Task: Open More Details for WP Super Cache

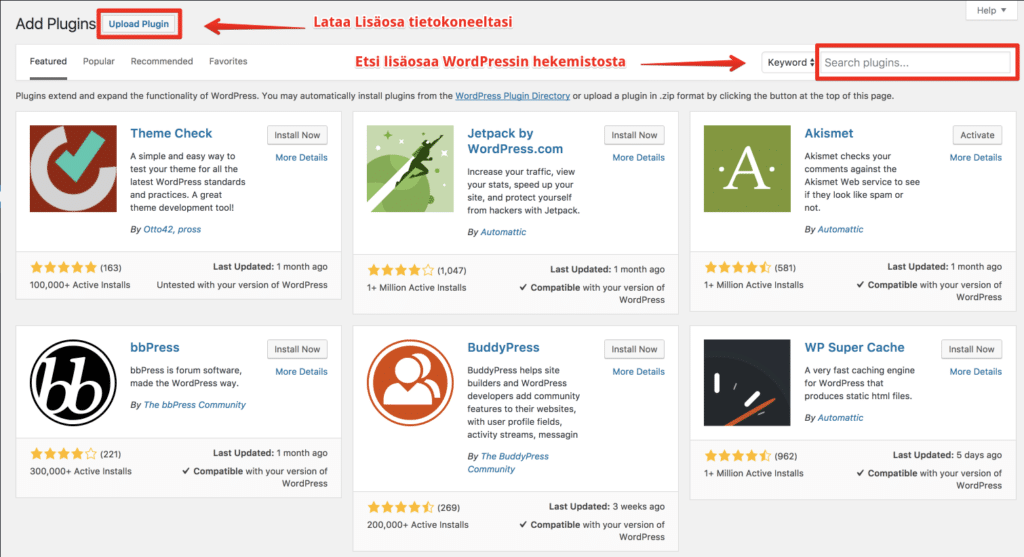Action: tap(975, 372)
